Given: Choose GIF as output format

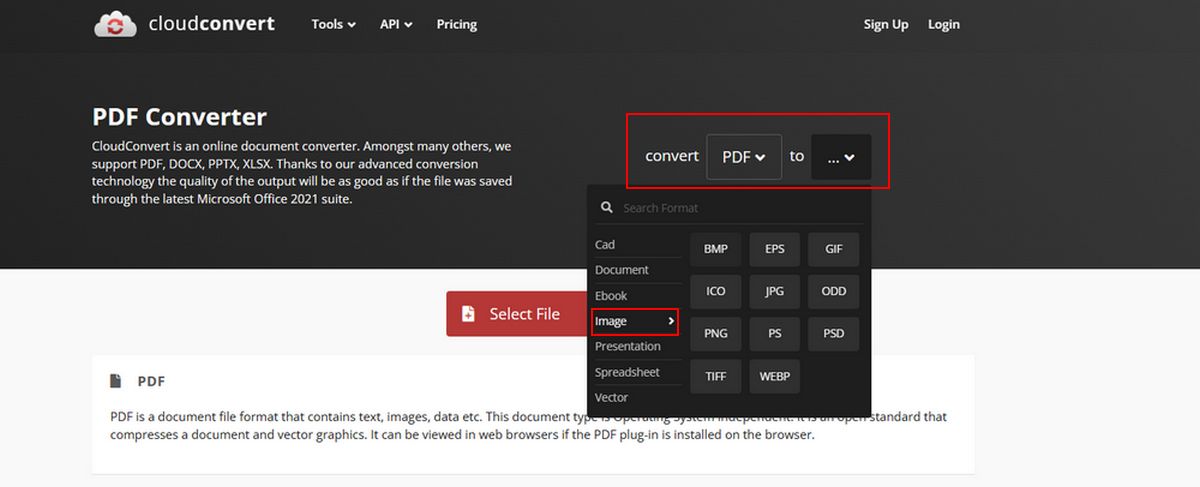Looking at the screenshot, I should pos(834,249).
